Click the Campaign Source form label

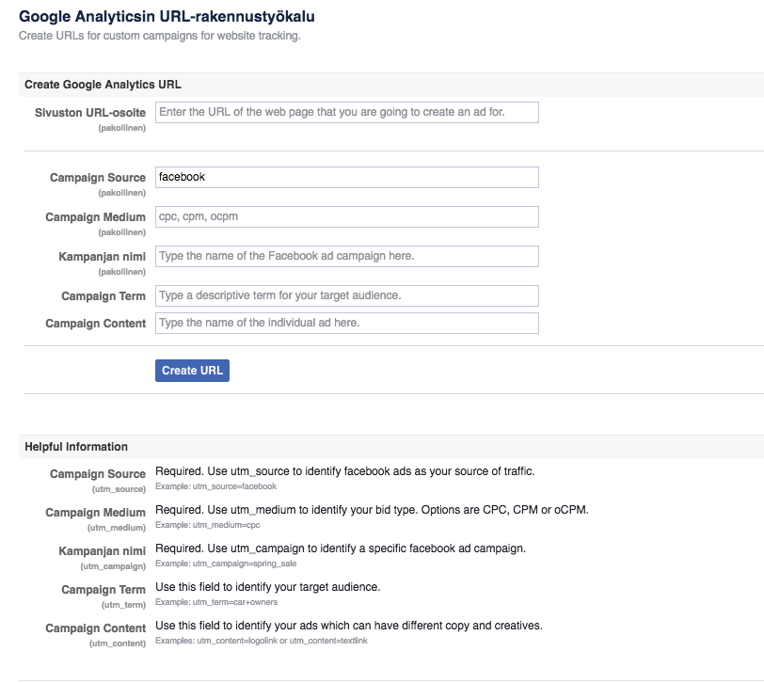coord(97,178)
